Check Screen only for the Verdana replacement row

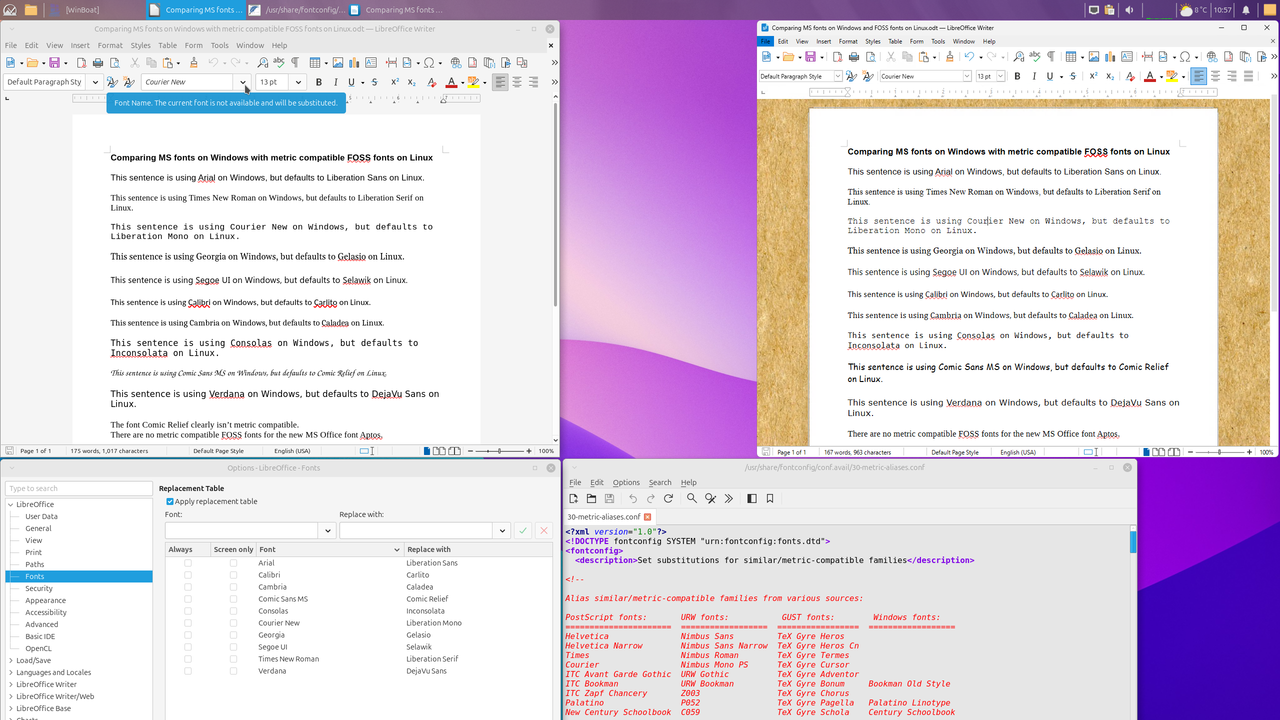(x=233, y=671)
